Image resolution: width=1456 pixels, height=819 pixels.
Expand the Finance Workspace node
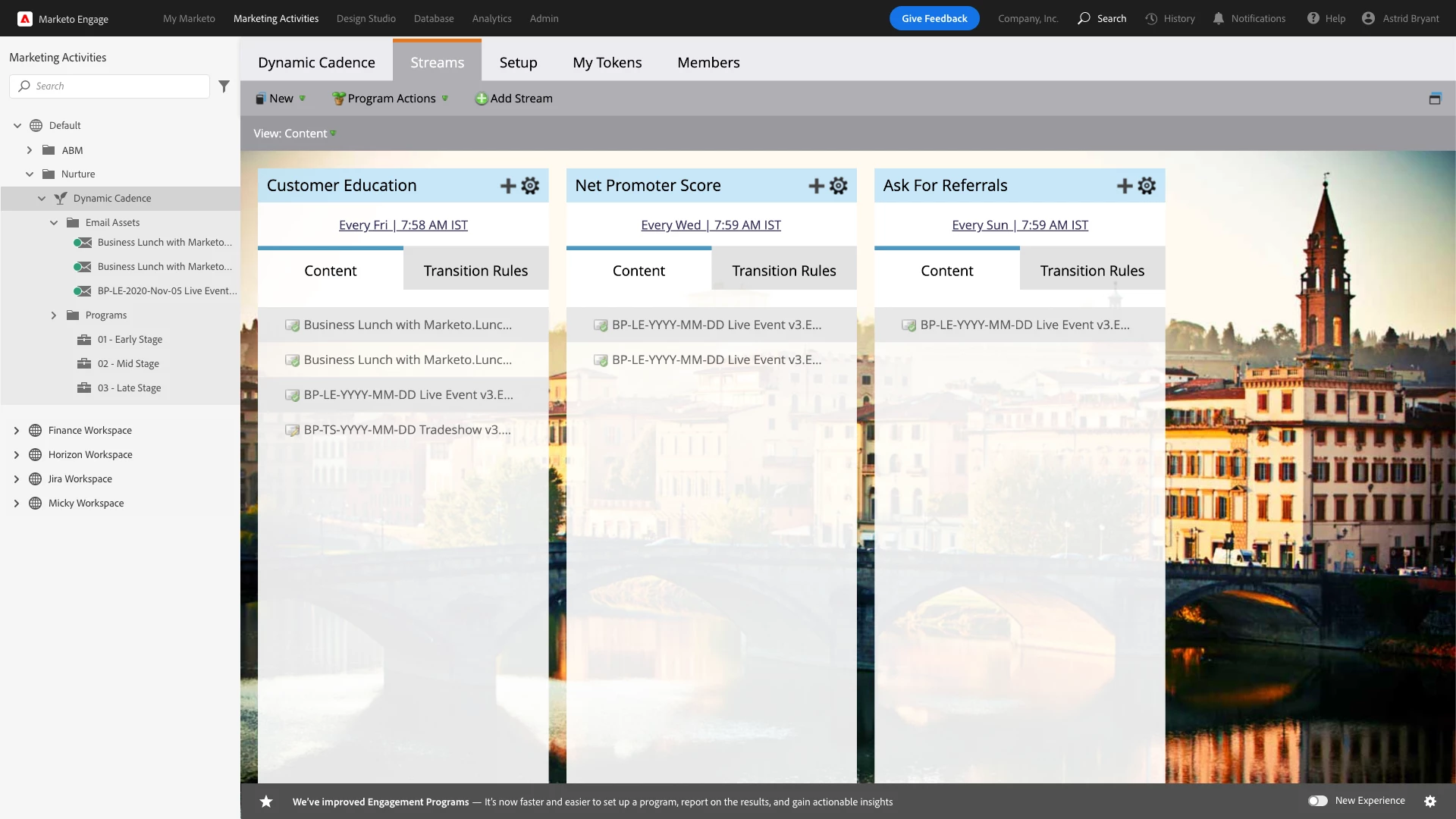click(x=17, y=431)
